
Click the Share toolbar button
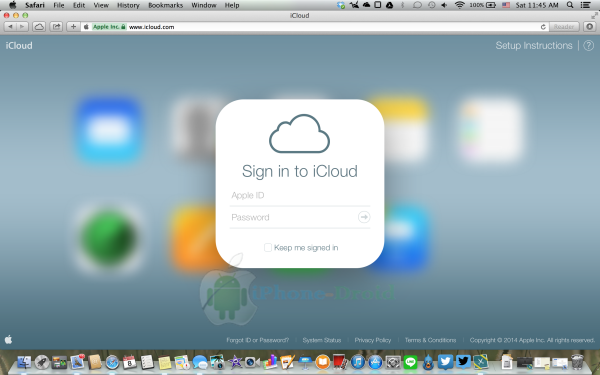click(x=57, y=27)
